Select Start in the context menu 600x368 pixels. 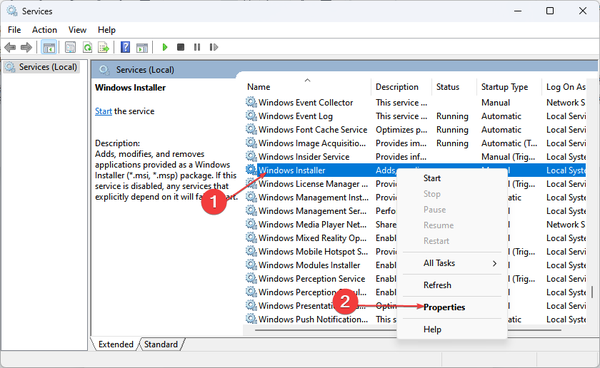[432, 178]
